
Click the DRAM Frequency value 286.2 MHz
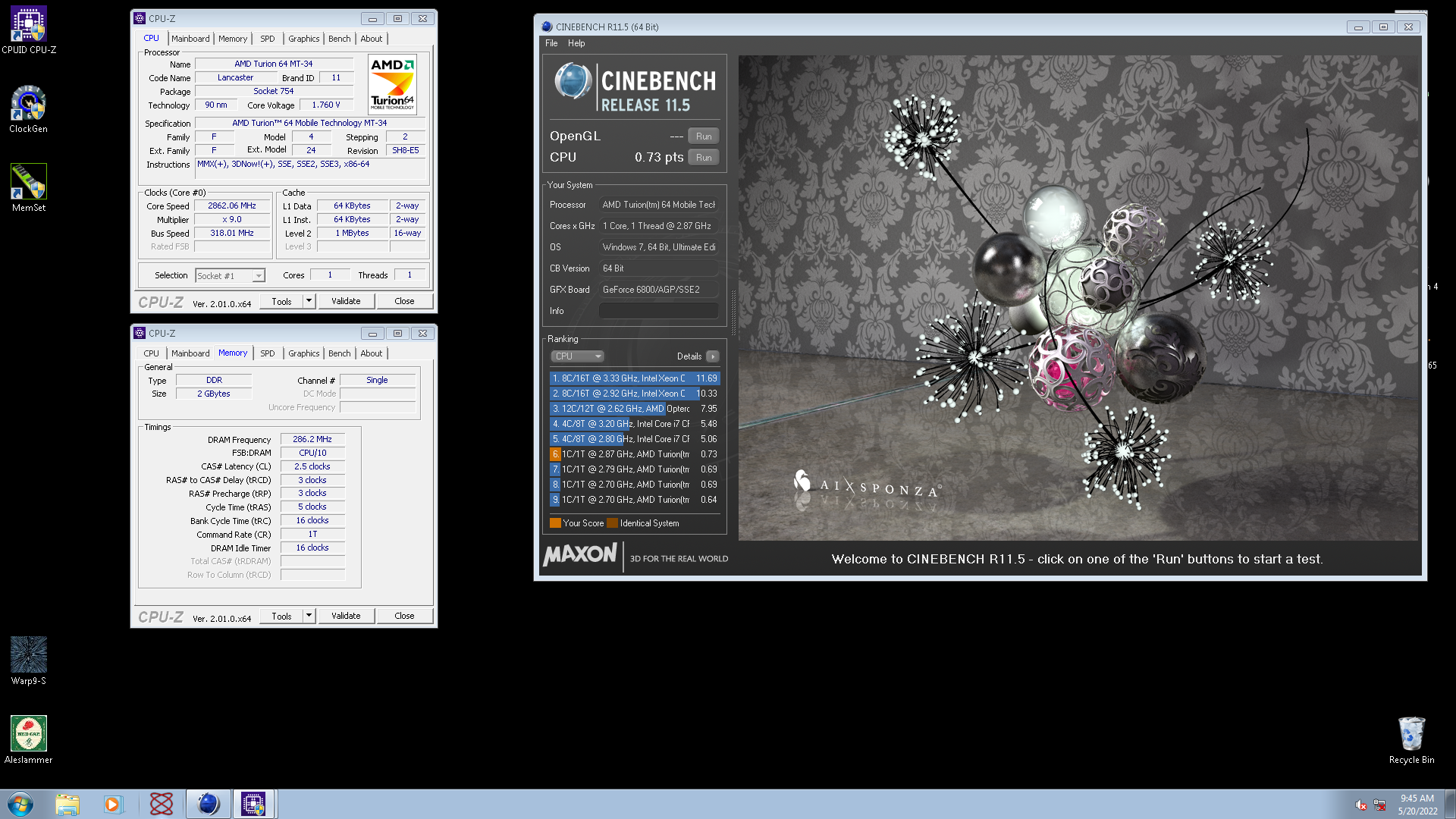point(312,440)
